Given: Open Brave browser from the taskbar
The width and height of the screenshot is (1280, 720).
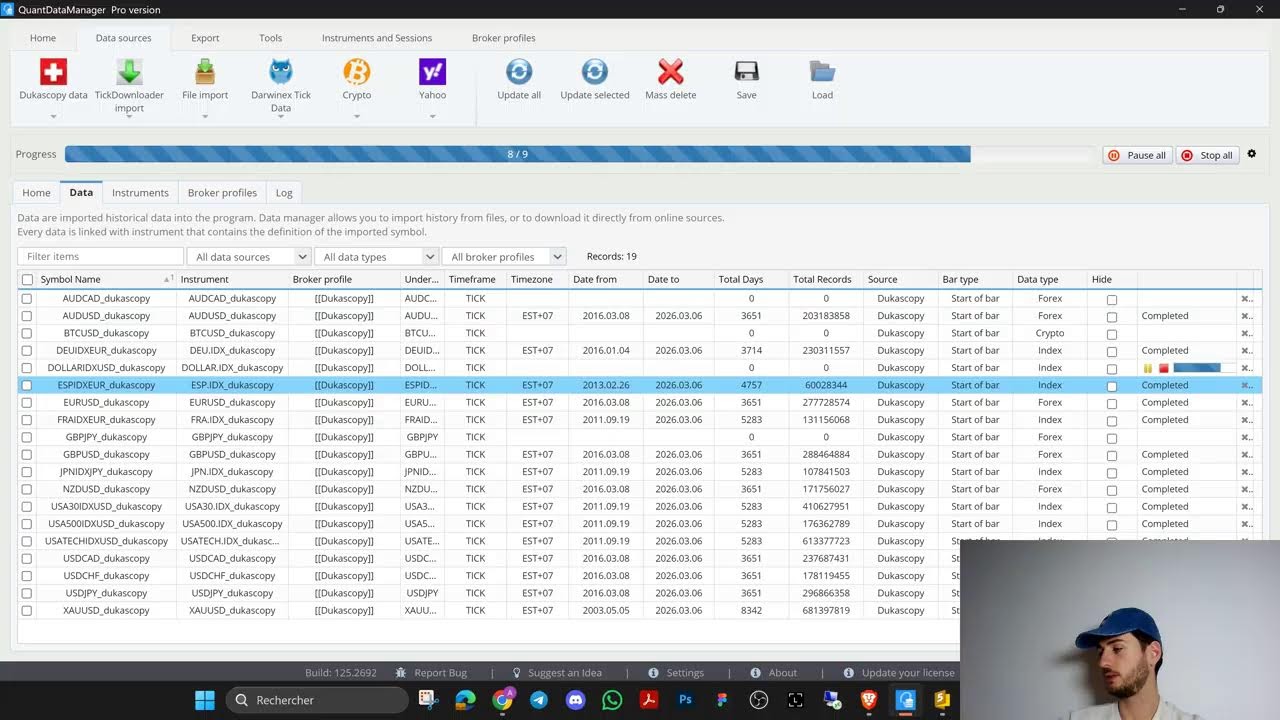Looking at the screenshot, I should coord(869,700).
